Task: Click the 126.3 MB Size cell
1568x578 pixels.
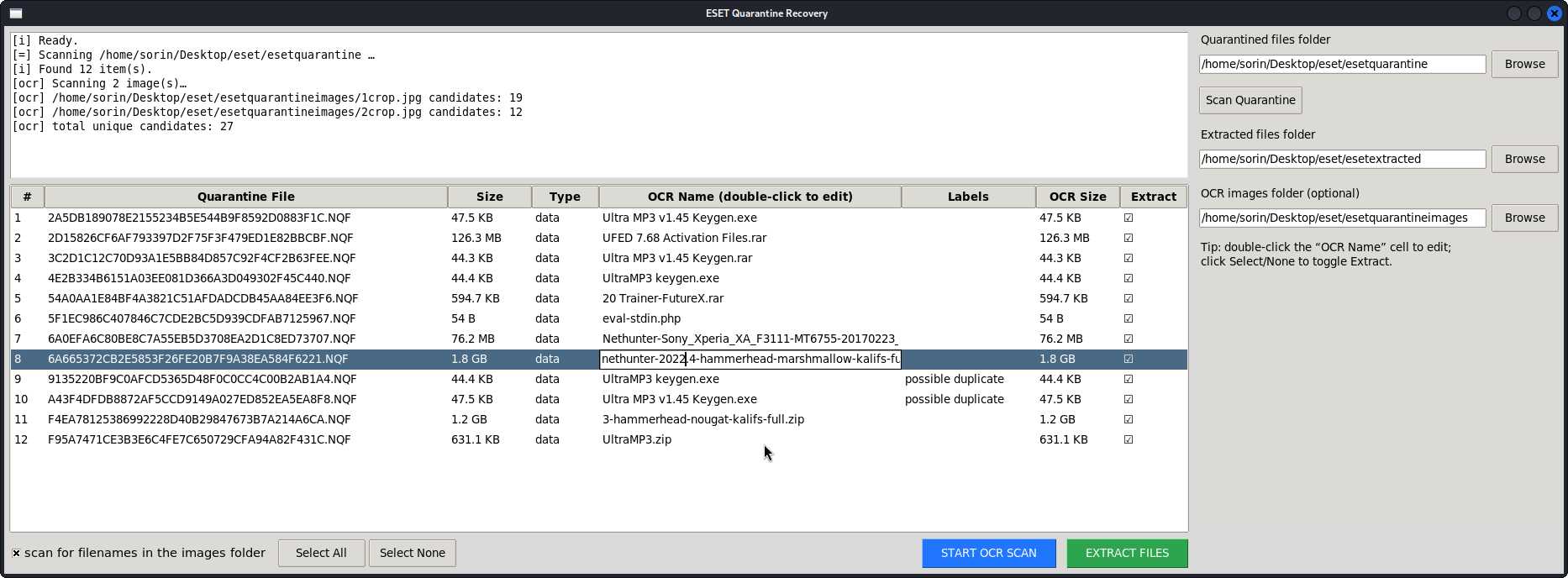Action: 476,238
